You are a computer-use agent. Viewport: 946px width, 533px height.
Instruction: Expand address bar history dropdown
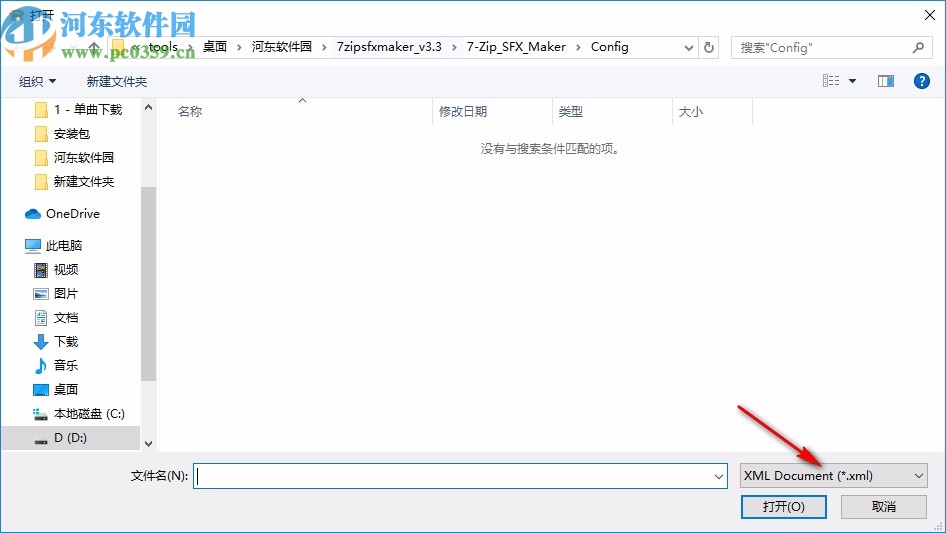pos(688,48)
